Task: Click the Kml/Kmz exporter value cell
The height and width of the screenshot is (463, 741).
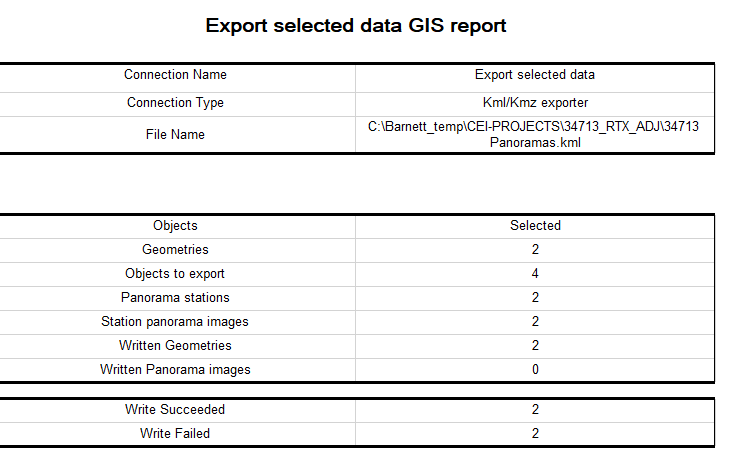Action: coord(535,103)
